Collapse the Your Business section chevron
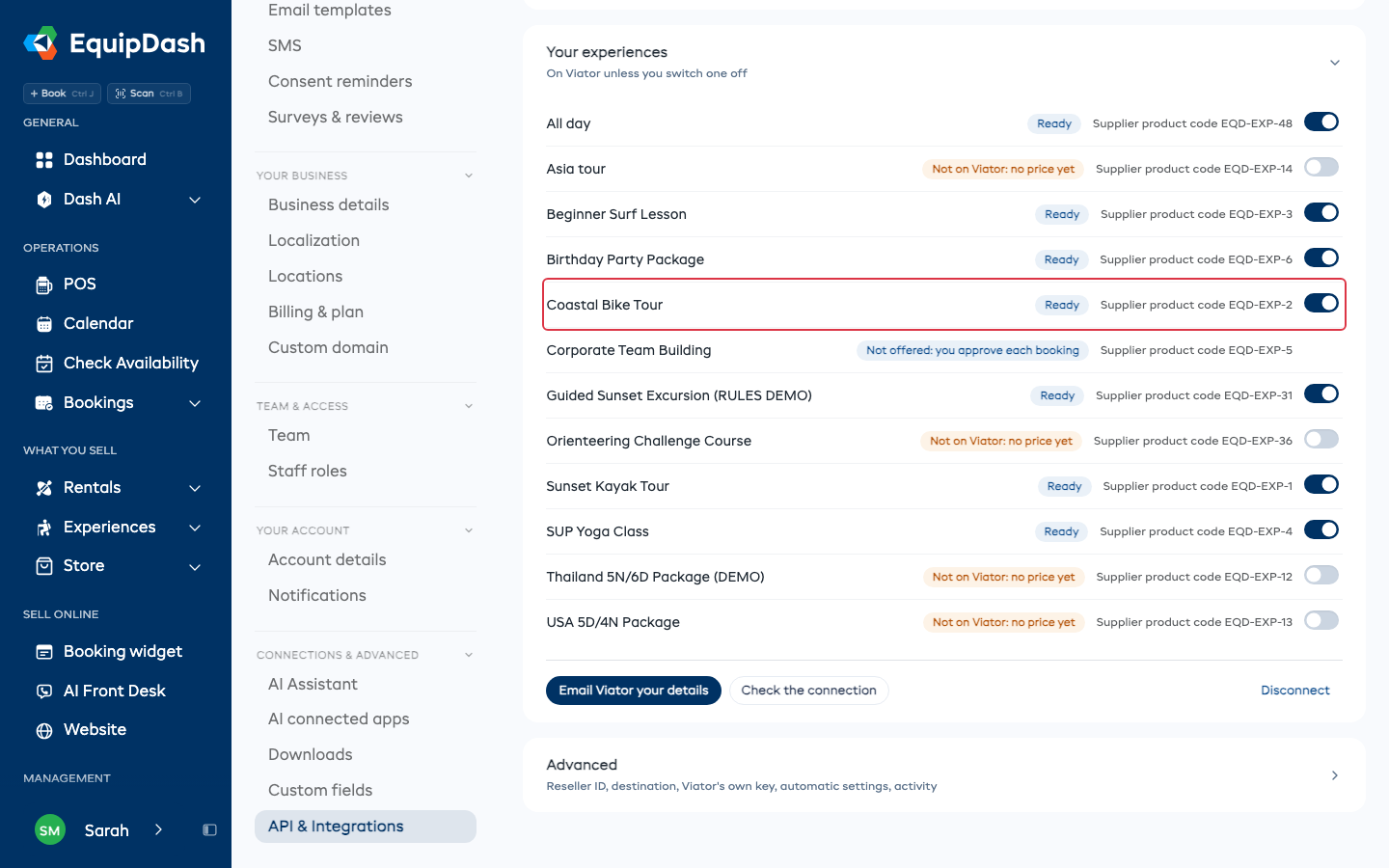The height and width of the screenshot is (868, 1389). coord(469,176)
